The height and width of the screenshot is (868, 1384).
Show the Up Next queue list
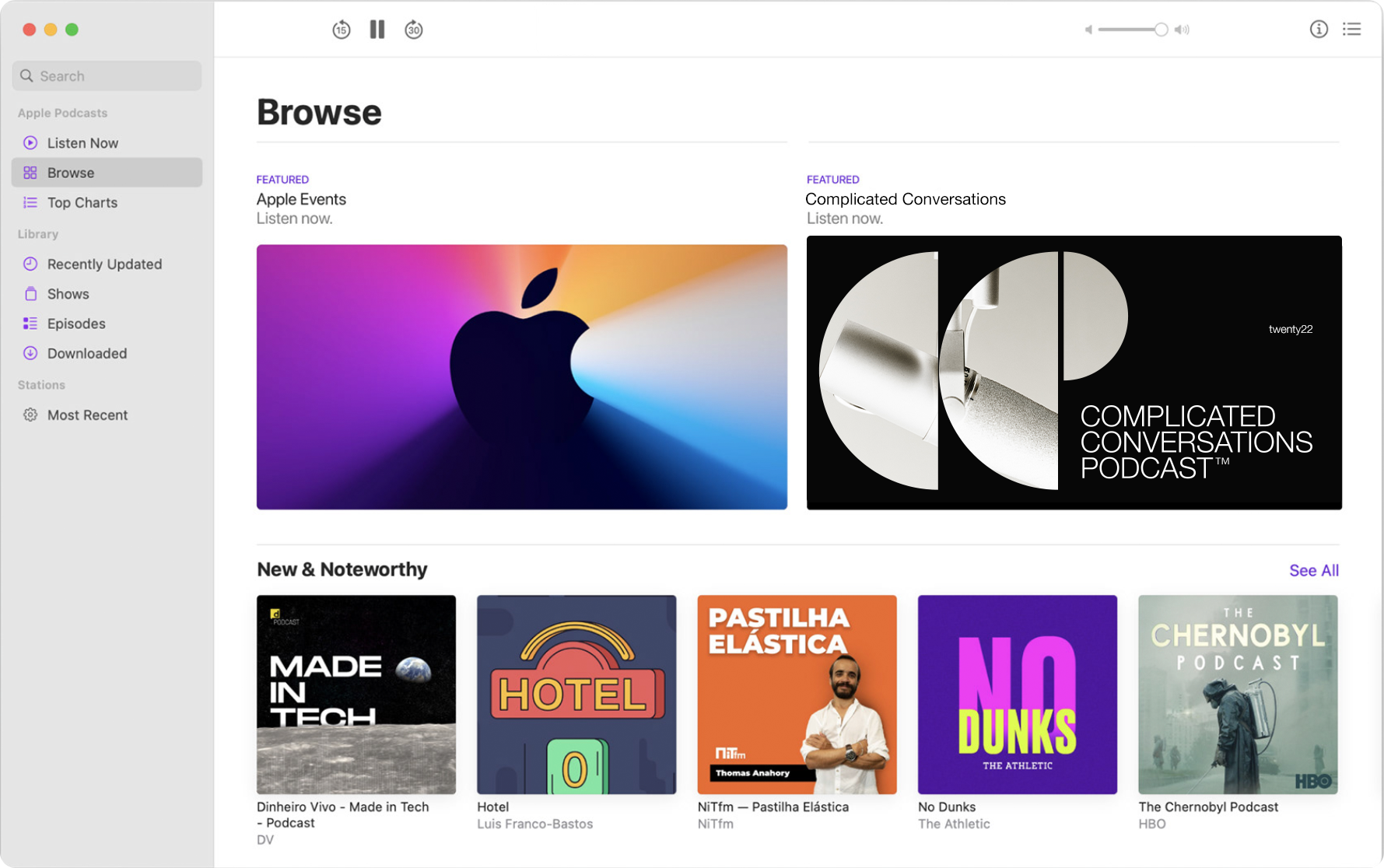point(1352,30)
